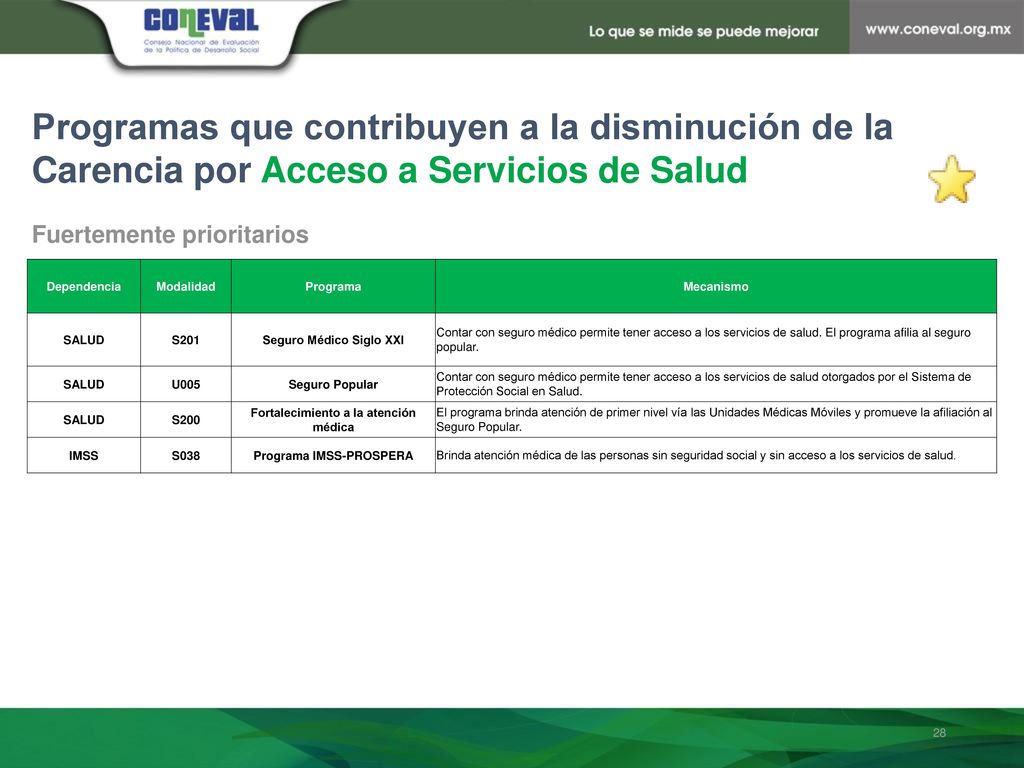
Task: Click mechanism text mentioning 'Unidades Médicas Móviles'
Action: [714, 419]
